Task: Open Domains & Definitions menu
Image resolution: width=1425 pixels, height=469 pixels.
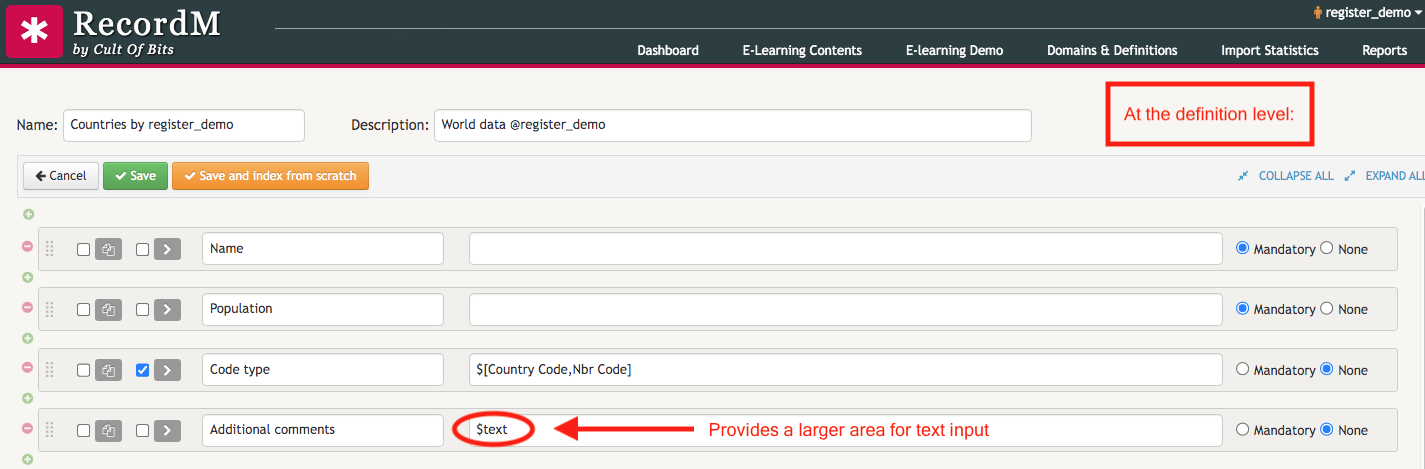Action: [1112, 50]
